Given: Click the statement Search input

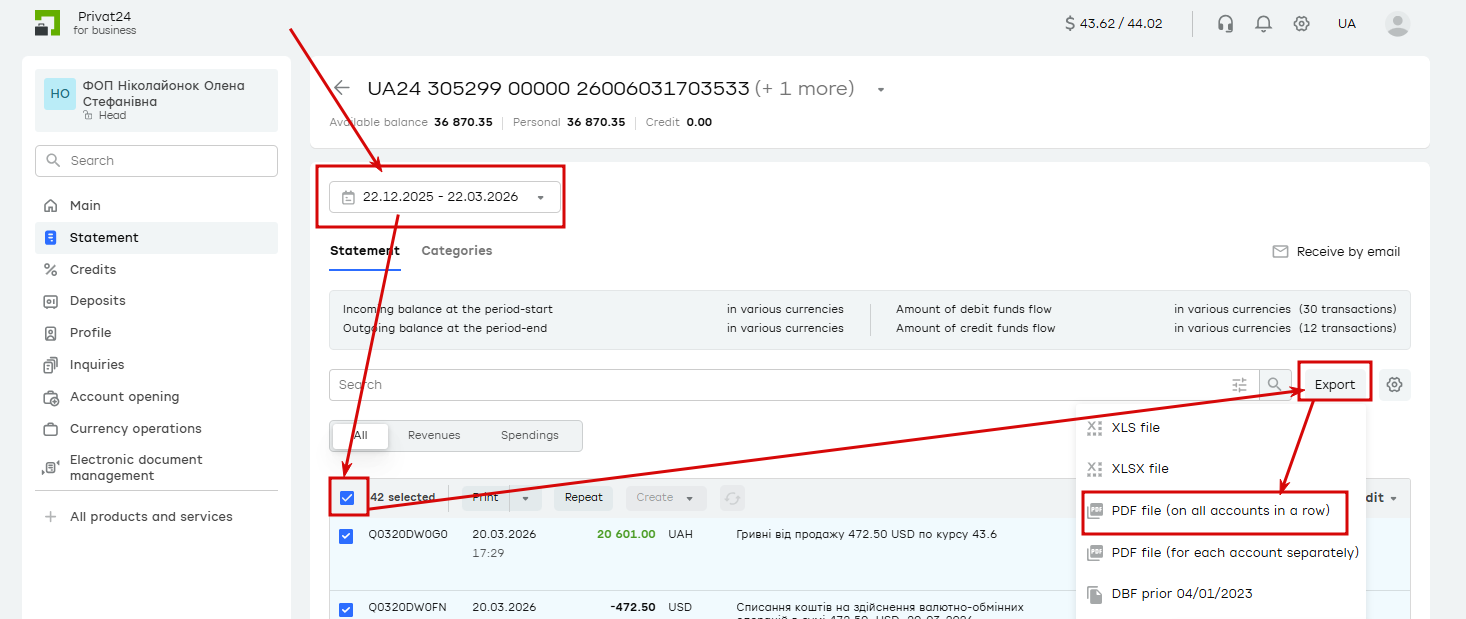Looking at the screenshot, I should coord(780,385).
